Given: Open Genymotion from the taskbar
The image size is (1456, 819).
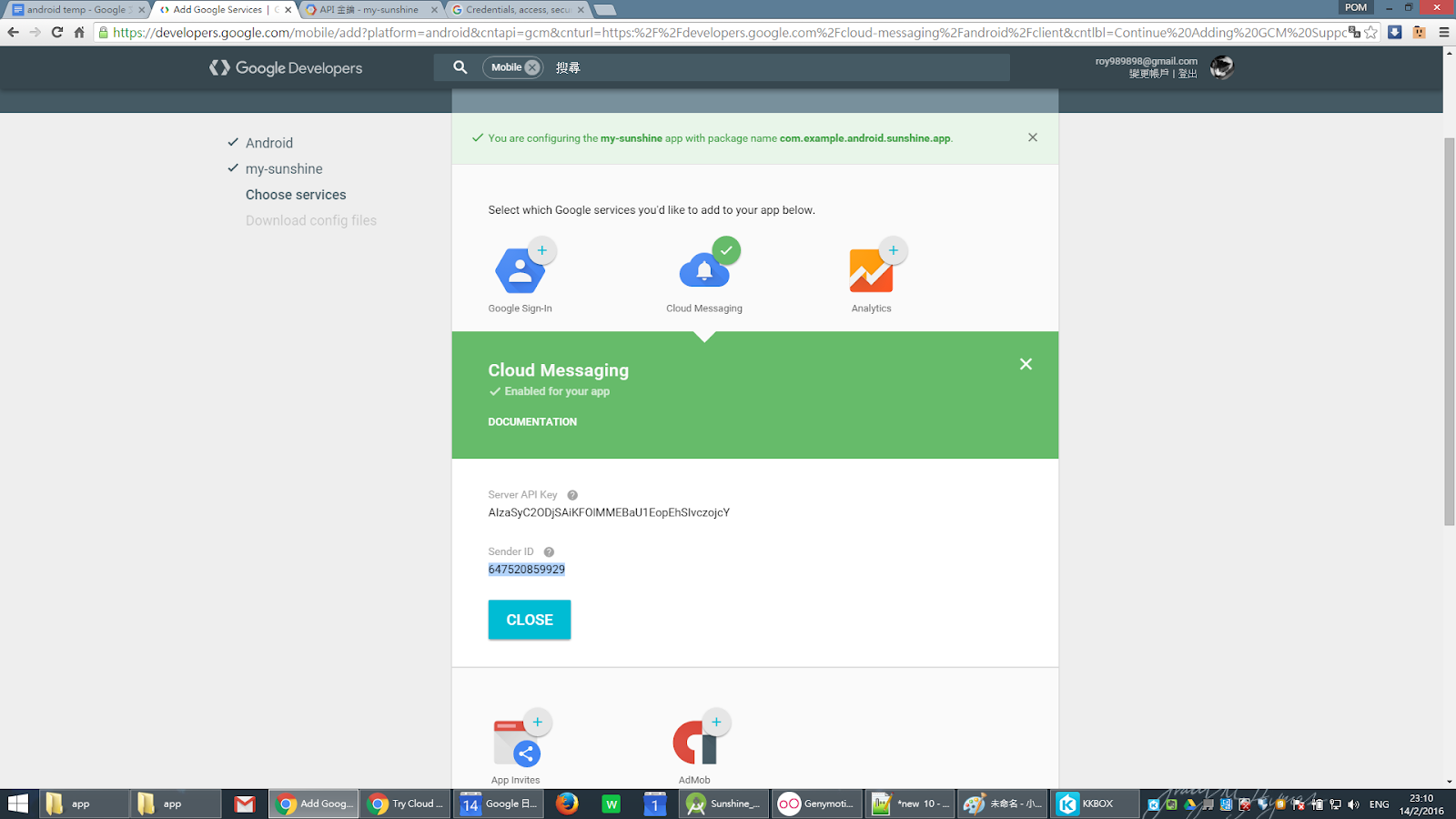Looking at the screenshot, I should tap(817, 804).
